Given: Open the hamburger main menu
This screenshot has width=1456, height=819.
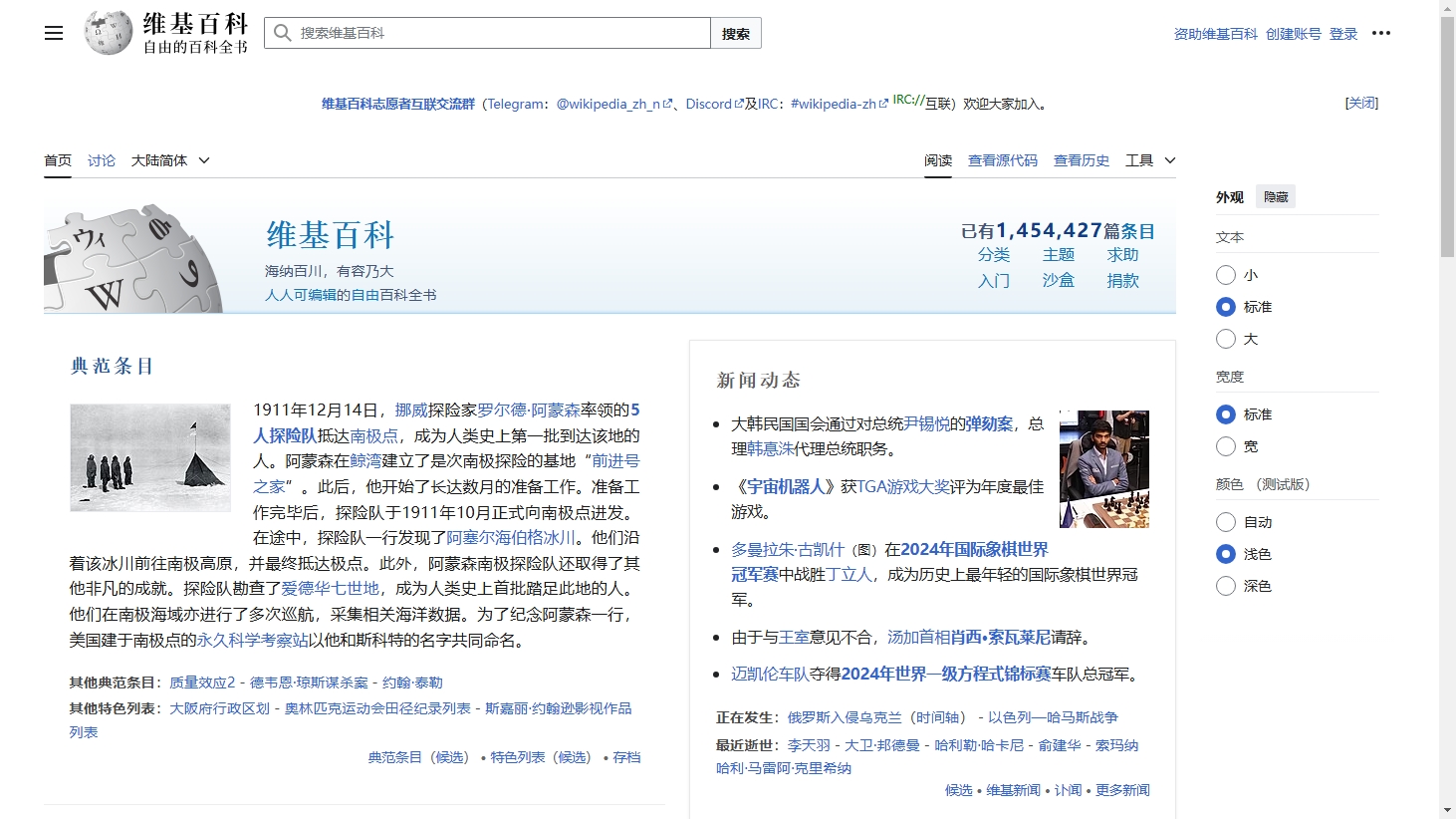Looking at the screenshot, I should click(54, 33).
